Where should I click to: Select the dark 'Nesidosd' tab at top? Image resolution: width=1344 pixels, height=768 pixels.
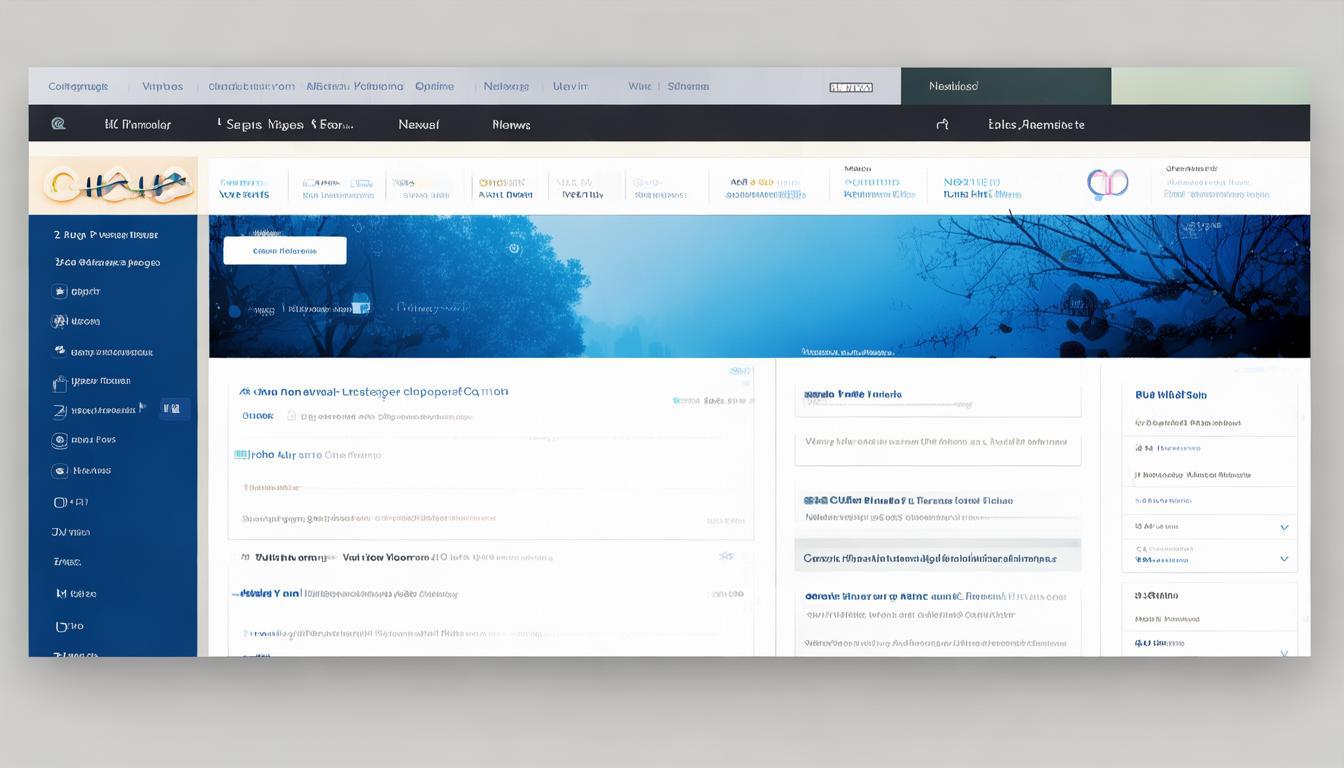[x=1005, y=86]
